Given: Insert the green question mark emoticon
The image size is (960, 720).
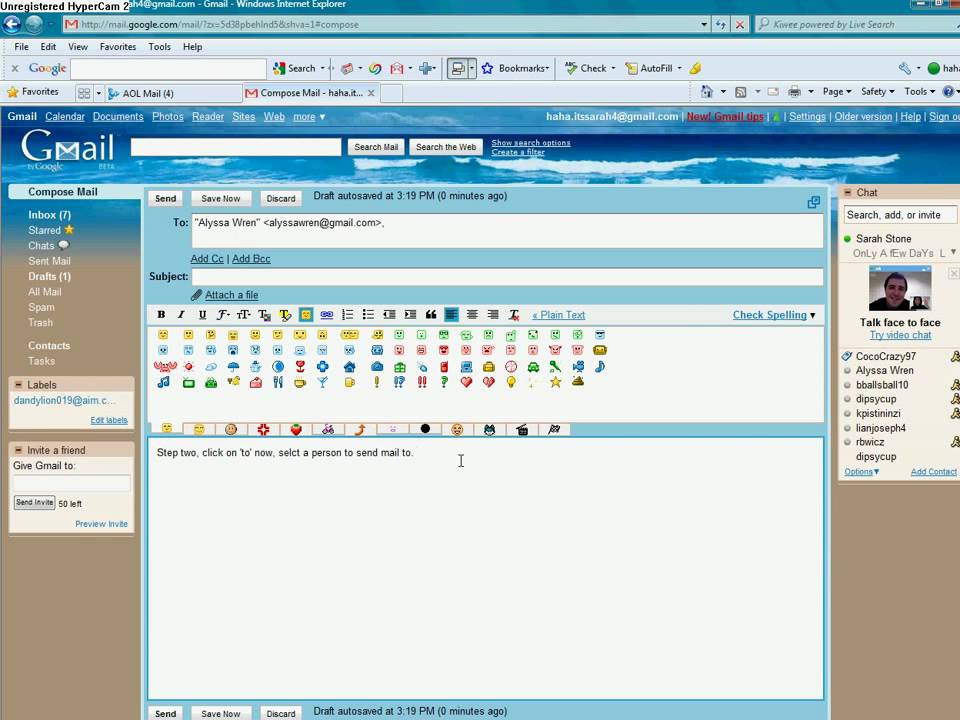Looking at the screenshot, I should tap(444, 382).
